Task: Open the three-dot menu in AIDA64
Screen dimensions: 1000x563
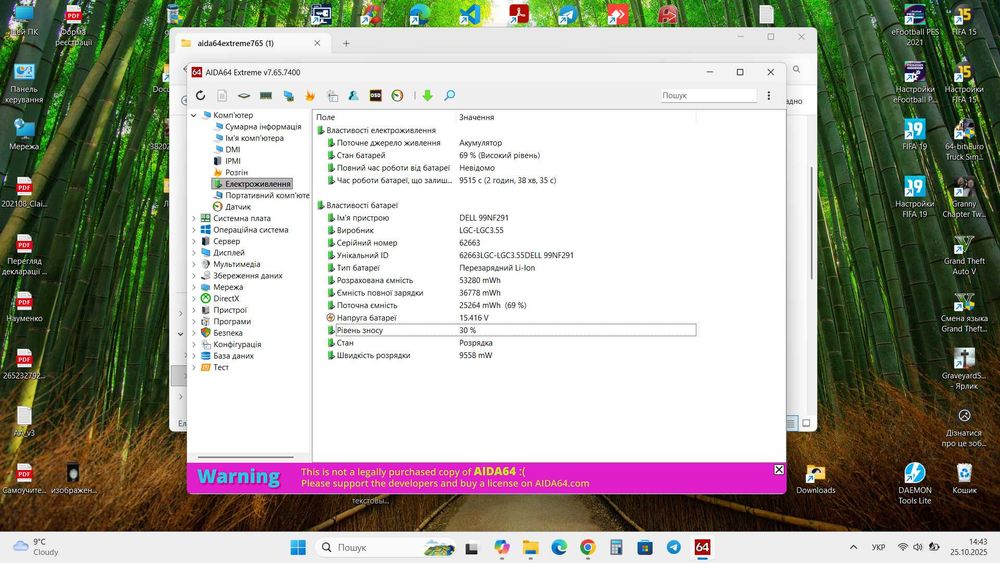Action: [768, 96]
